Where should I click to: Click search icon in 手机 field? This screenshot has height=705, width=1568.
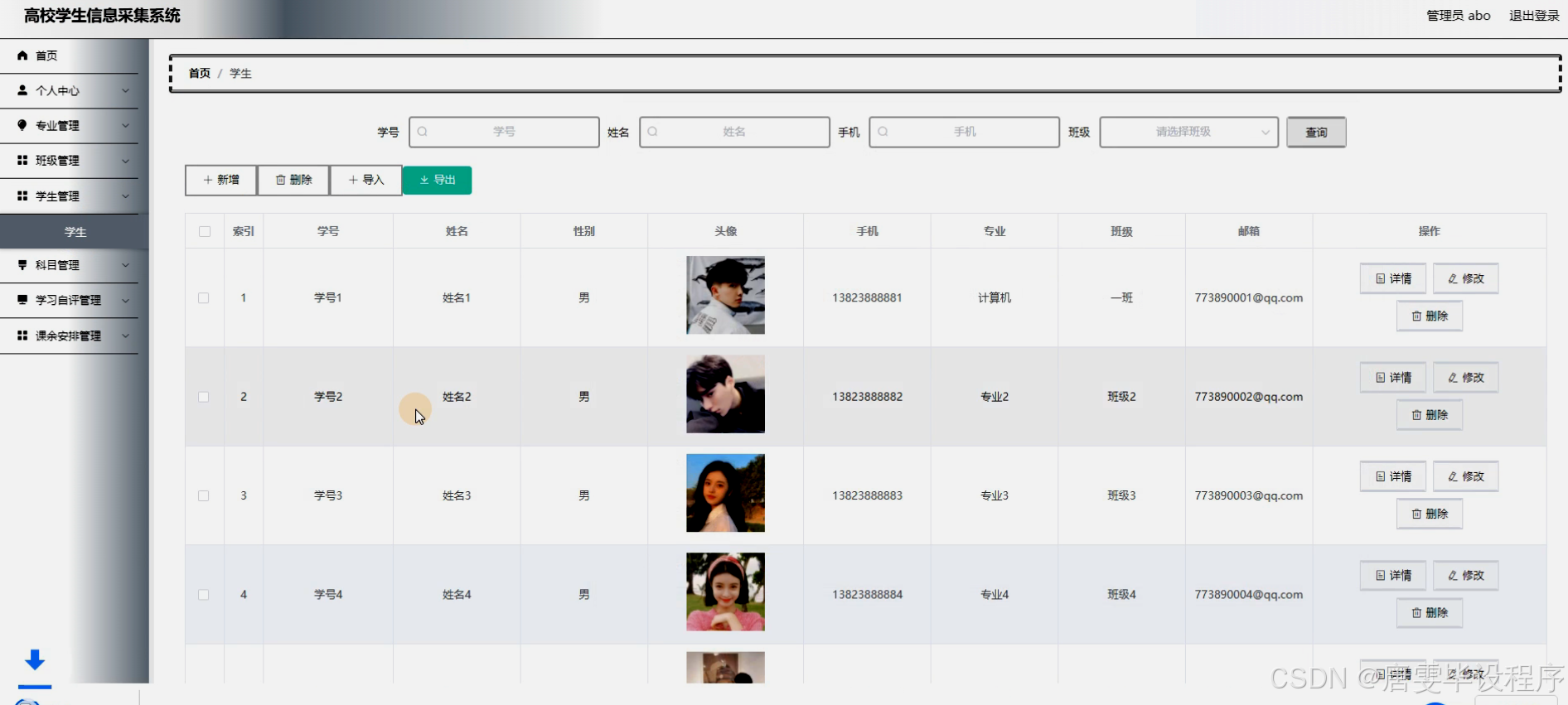883,132
